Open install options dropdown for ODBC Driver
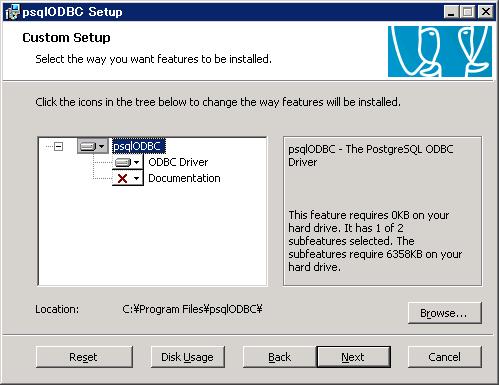The width and height of the screenshot is (499, 385). (128, 162)
